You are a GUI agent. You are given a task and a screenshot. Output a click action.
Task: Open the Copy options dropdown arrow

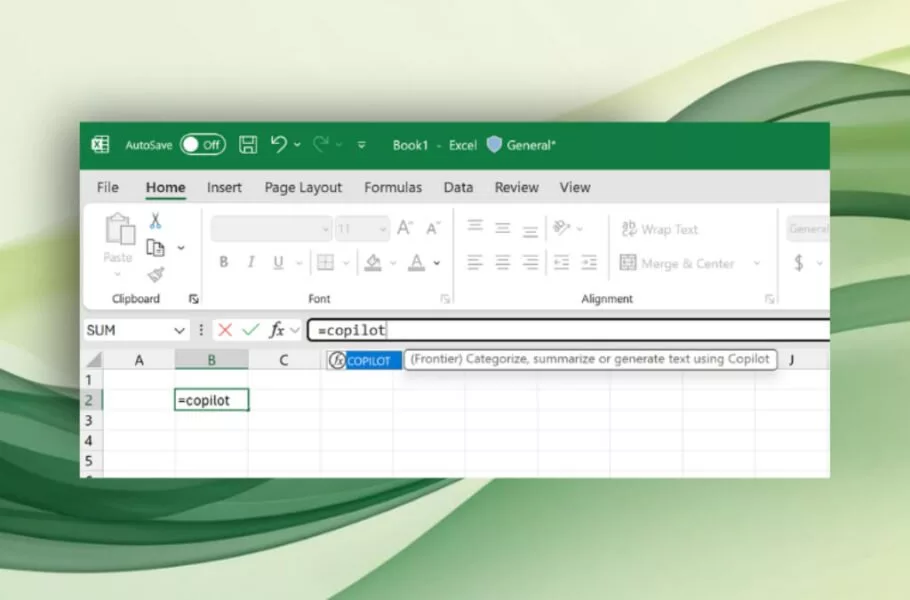coord(181,248)
